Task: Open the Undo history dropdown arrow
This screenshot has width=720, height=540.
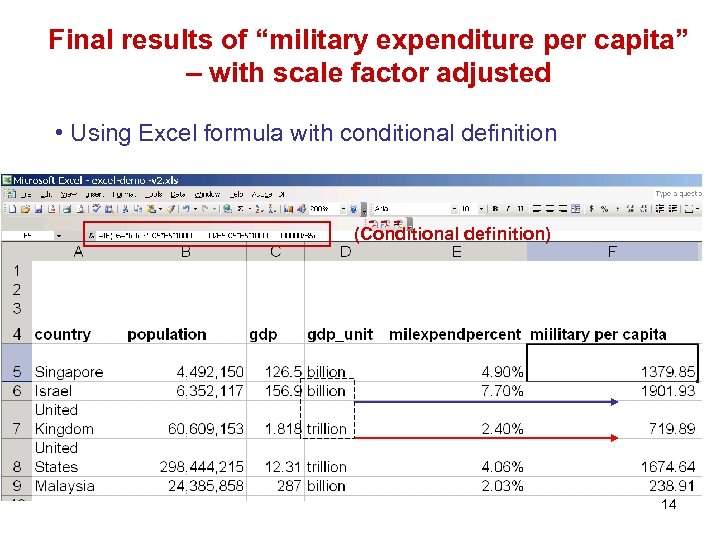Action: click(x=195, y=209)
